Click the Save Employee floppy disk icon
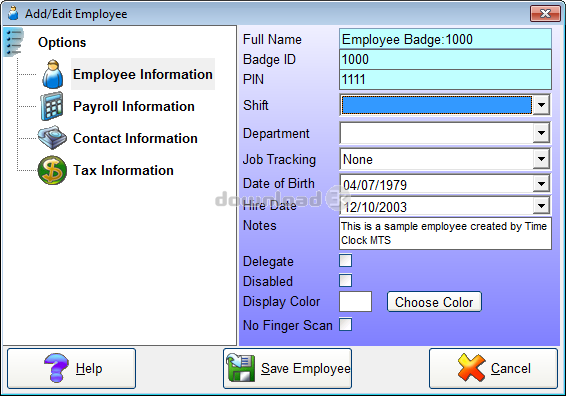The width and height of the screenshot is (566, 396). 240,368
